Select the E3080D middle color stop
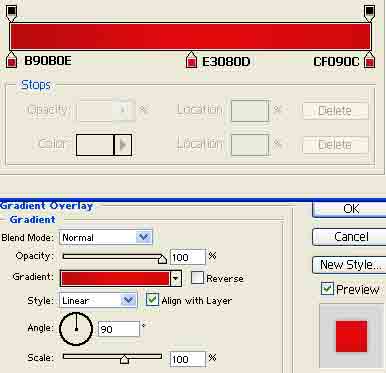Image resolution: width=386 pixels, height=373 pixels. point(191,60)
